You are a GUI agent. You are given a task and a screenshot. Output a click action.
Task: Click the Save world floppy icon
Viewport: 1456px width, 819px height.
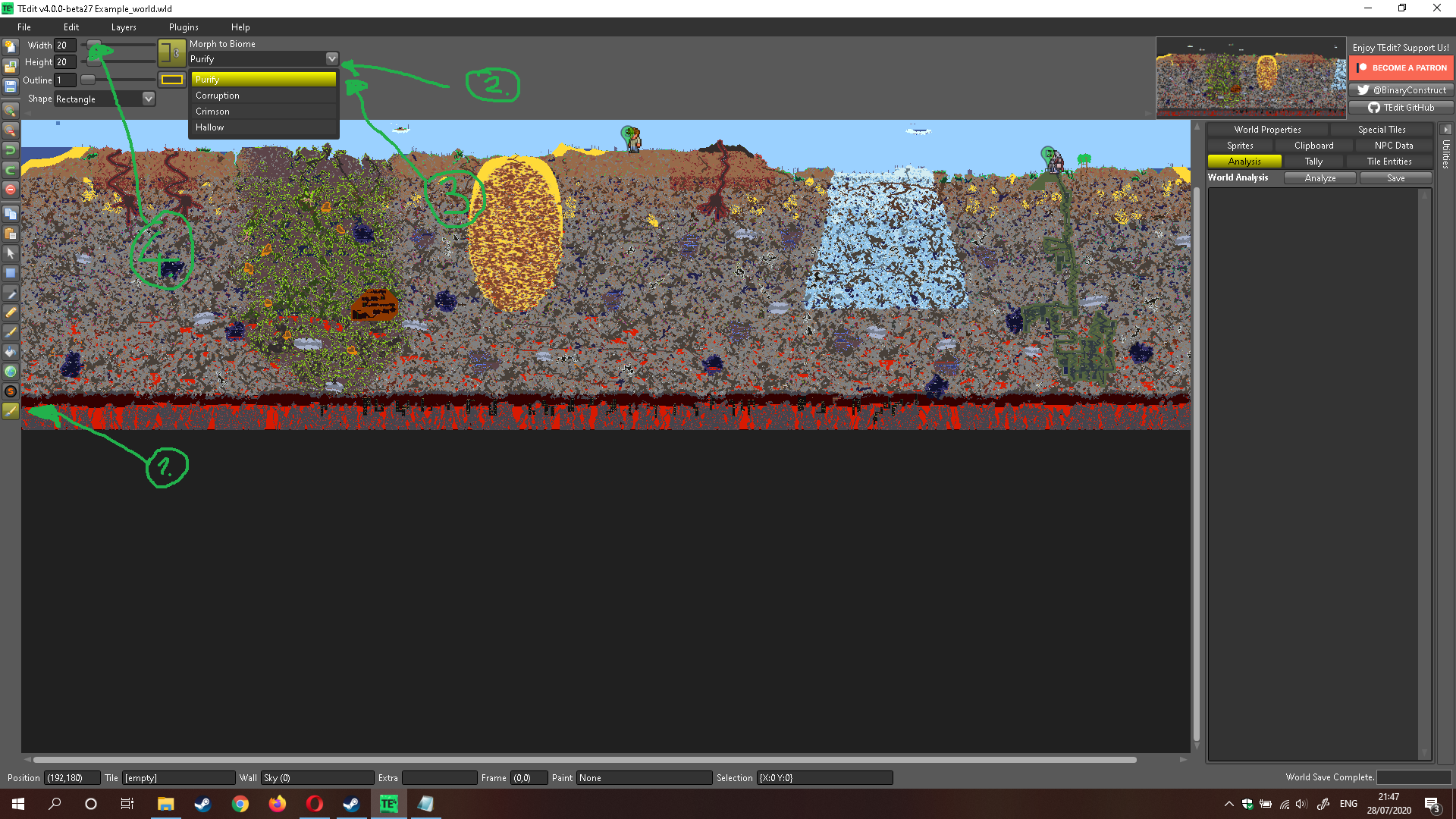pos(11,86)
